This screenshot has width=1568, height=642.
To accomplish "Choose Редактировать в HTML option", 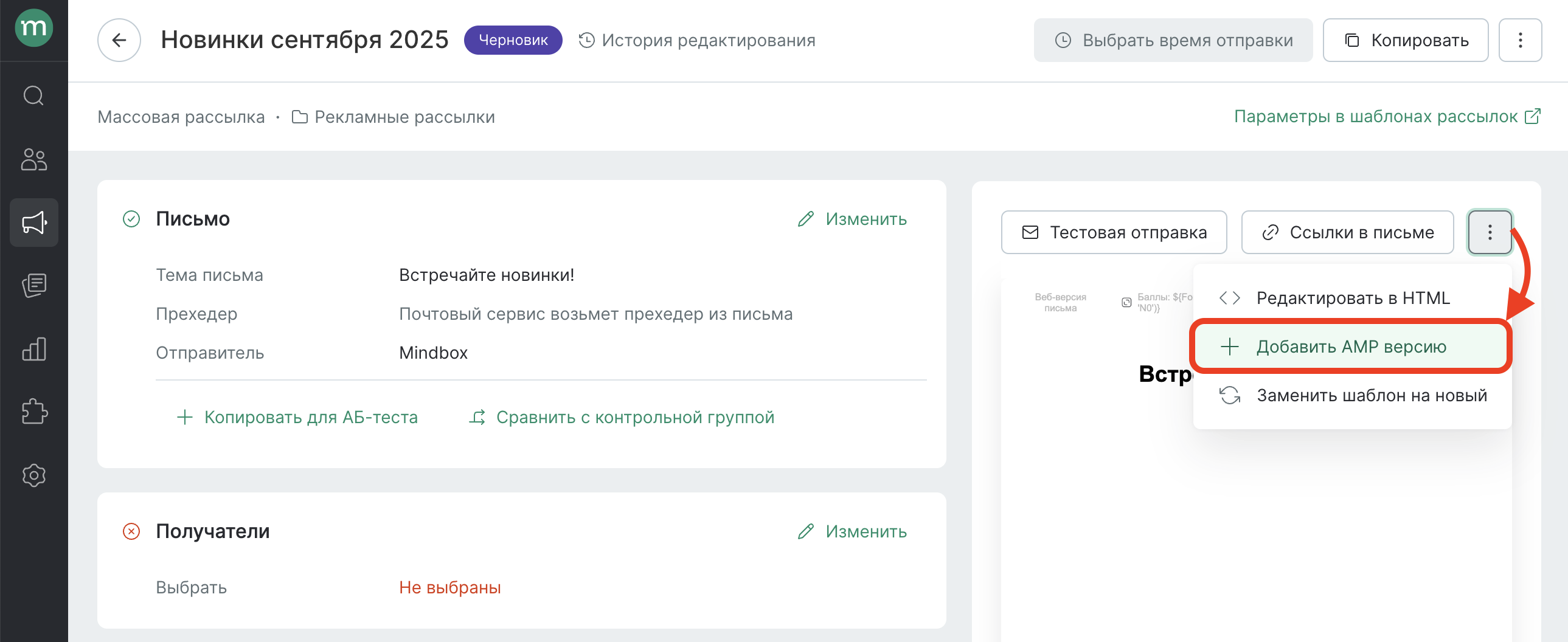I will (x=1355, y=297).
